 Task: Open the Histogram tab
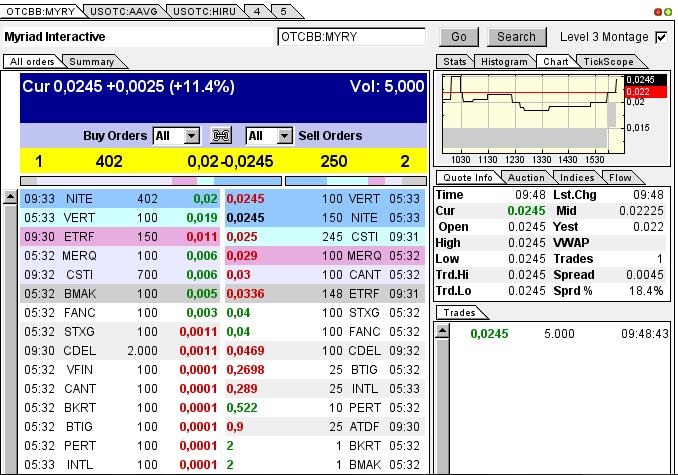[x=504, y=62]
